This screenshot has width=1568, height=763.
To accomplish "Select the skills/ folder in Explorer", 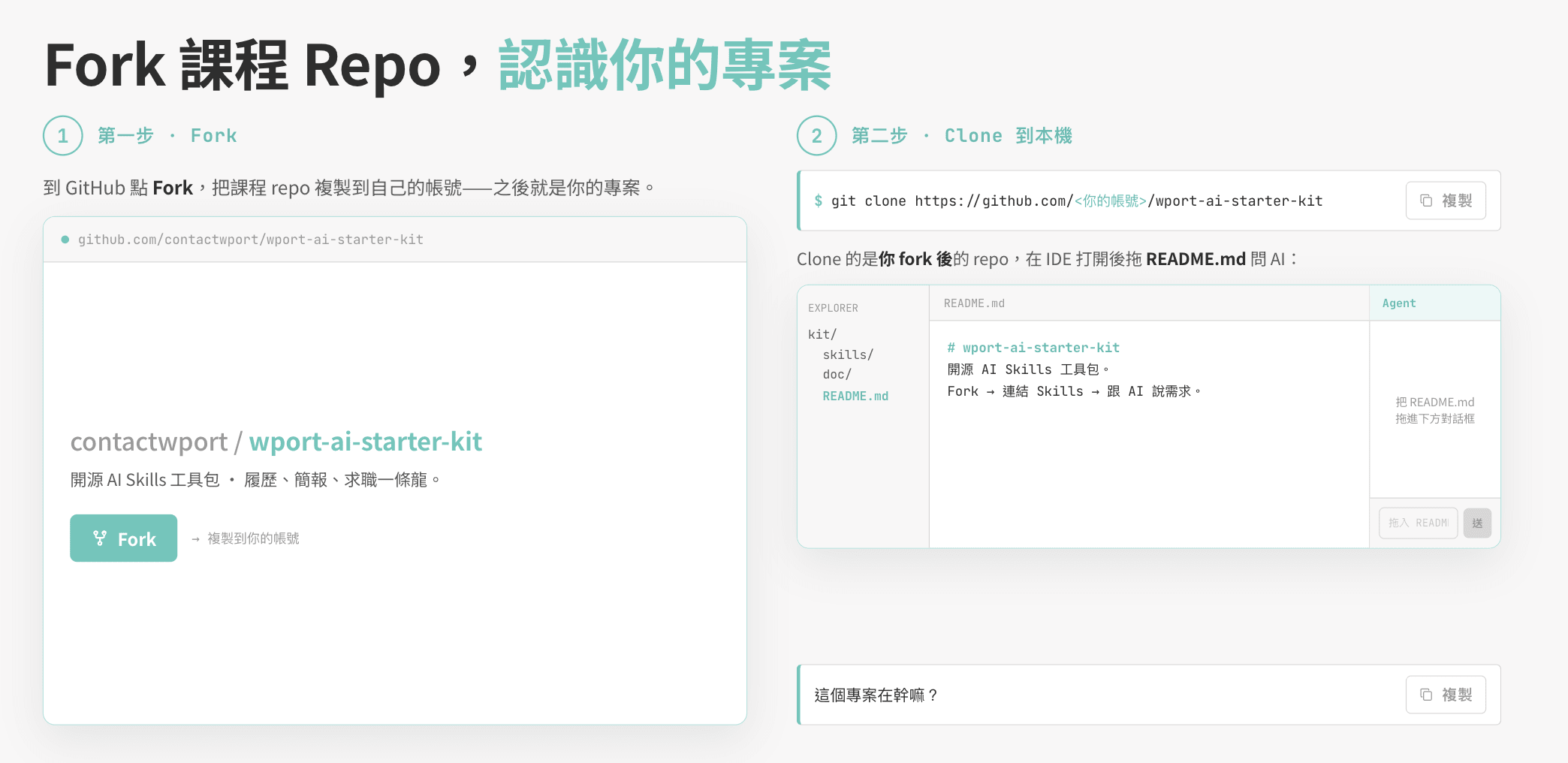I will pos(848,354).
